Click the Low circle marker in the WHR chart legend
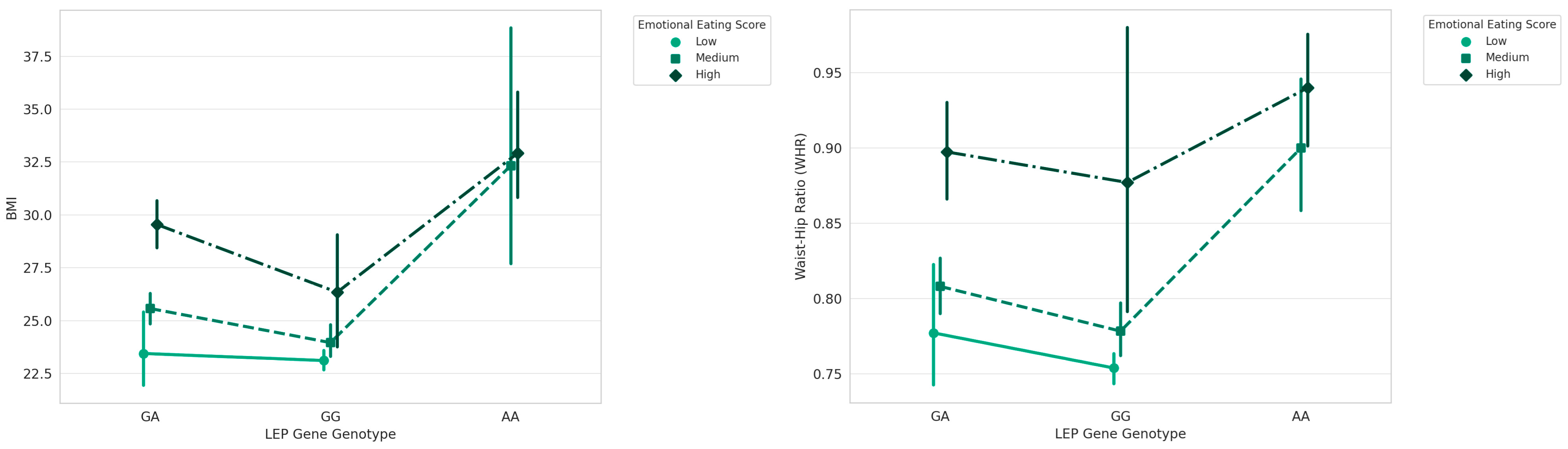 (1466, 42)
